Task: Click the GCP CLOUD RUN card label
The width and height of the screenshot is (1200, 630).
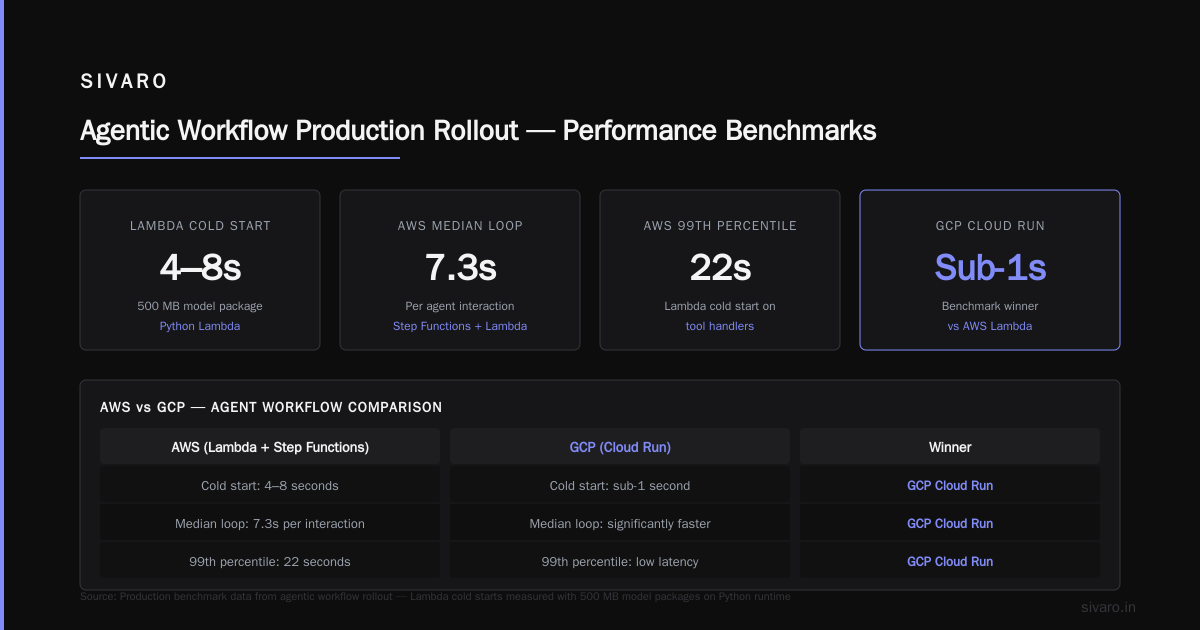Action: [x=990, y=226]
